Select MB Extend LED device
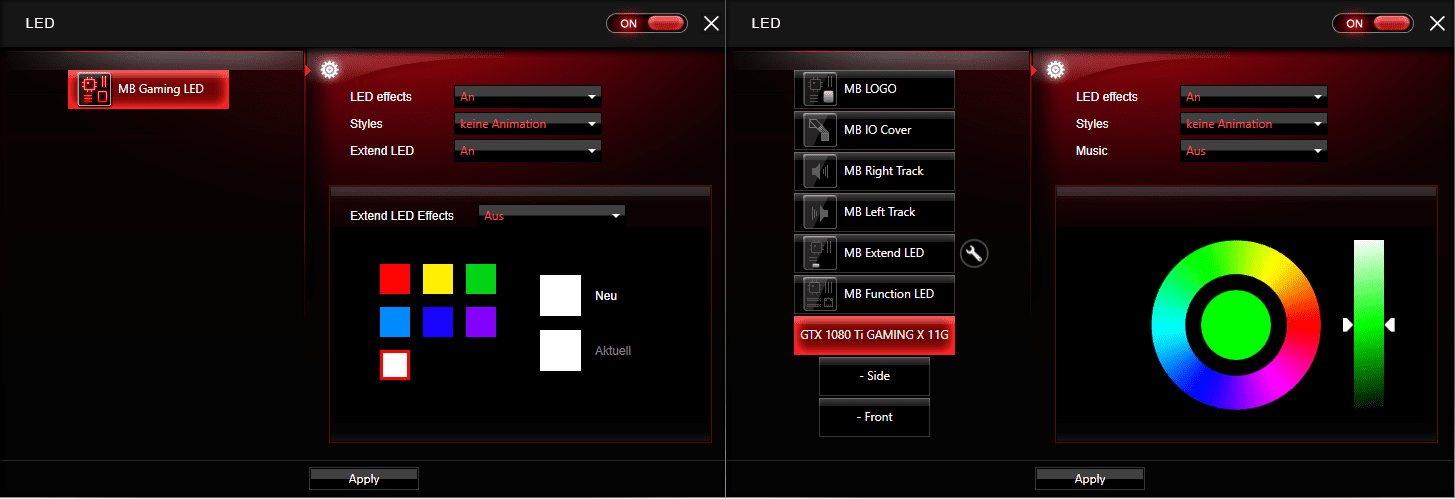This screenshot has height=499, width=1455. 874,253
